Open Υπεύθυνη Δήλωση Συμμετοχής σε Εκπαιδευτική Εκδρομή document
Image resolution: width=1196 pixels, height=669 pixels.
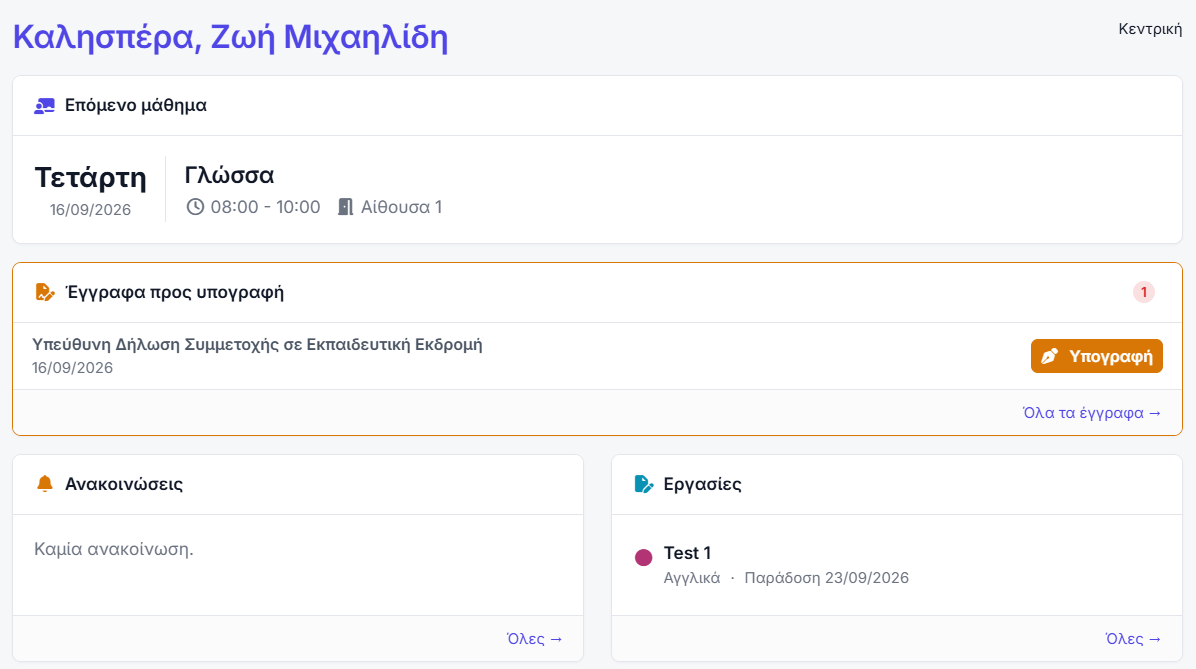point(257,345)
